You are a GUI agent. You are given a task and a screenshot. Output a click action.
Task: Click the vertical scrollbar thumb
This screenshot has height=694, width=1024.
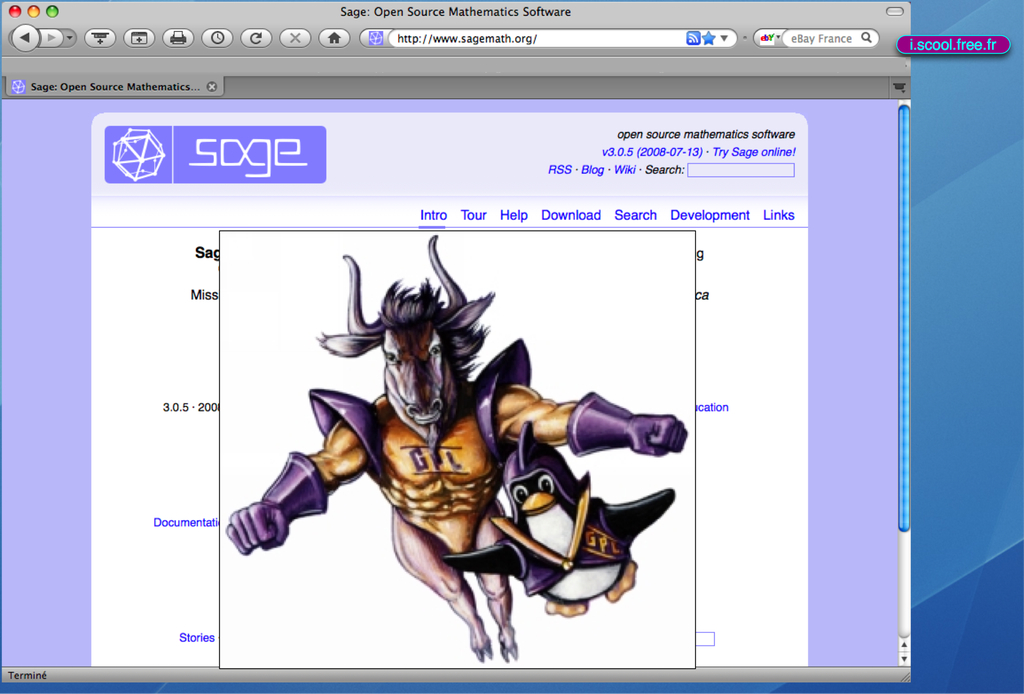tap(904, 318)
